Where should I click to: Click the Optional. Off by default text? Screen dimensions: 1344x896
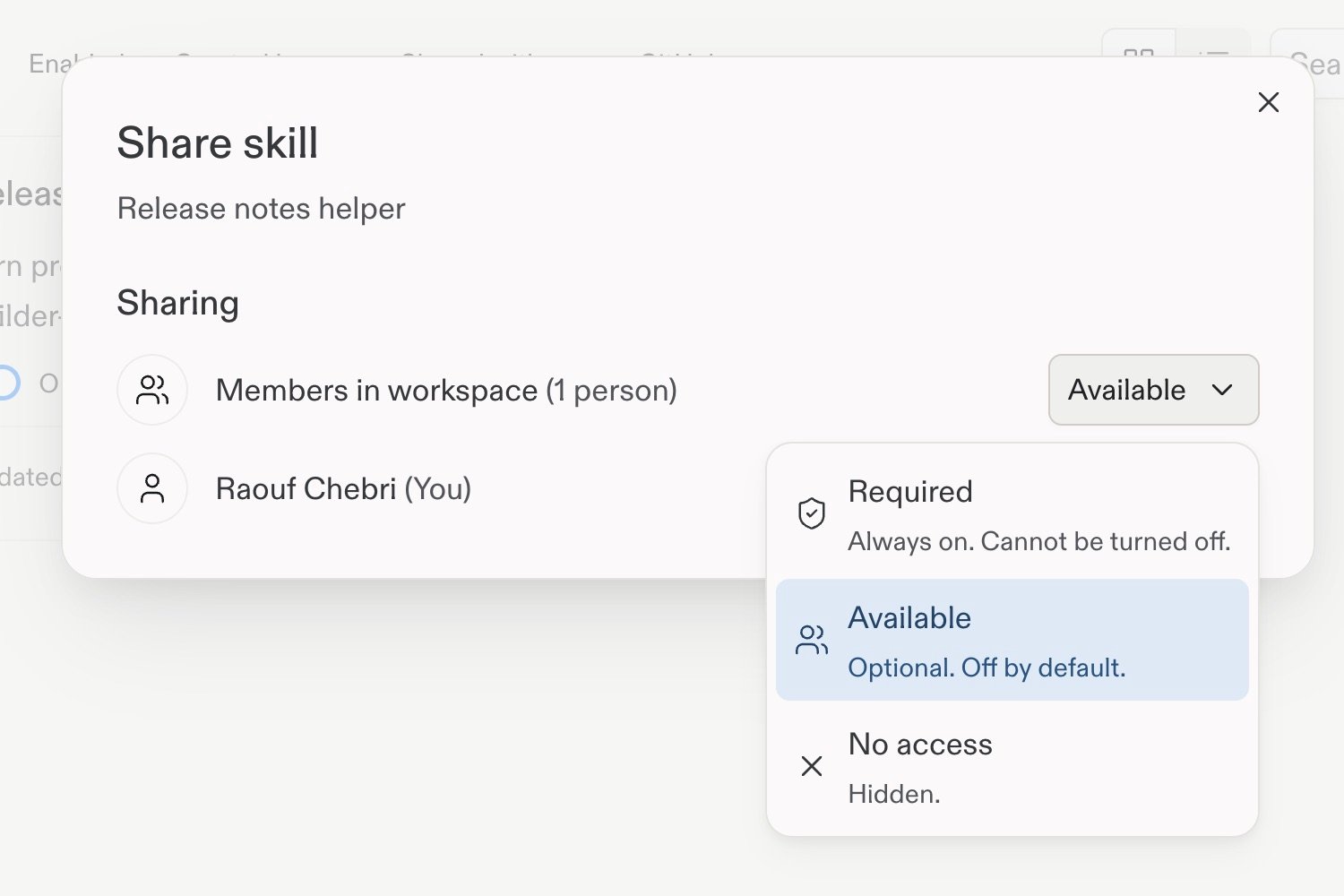[x=986, y=668]
